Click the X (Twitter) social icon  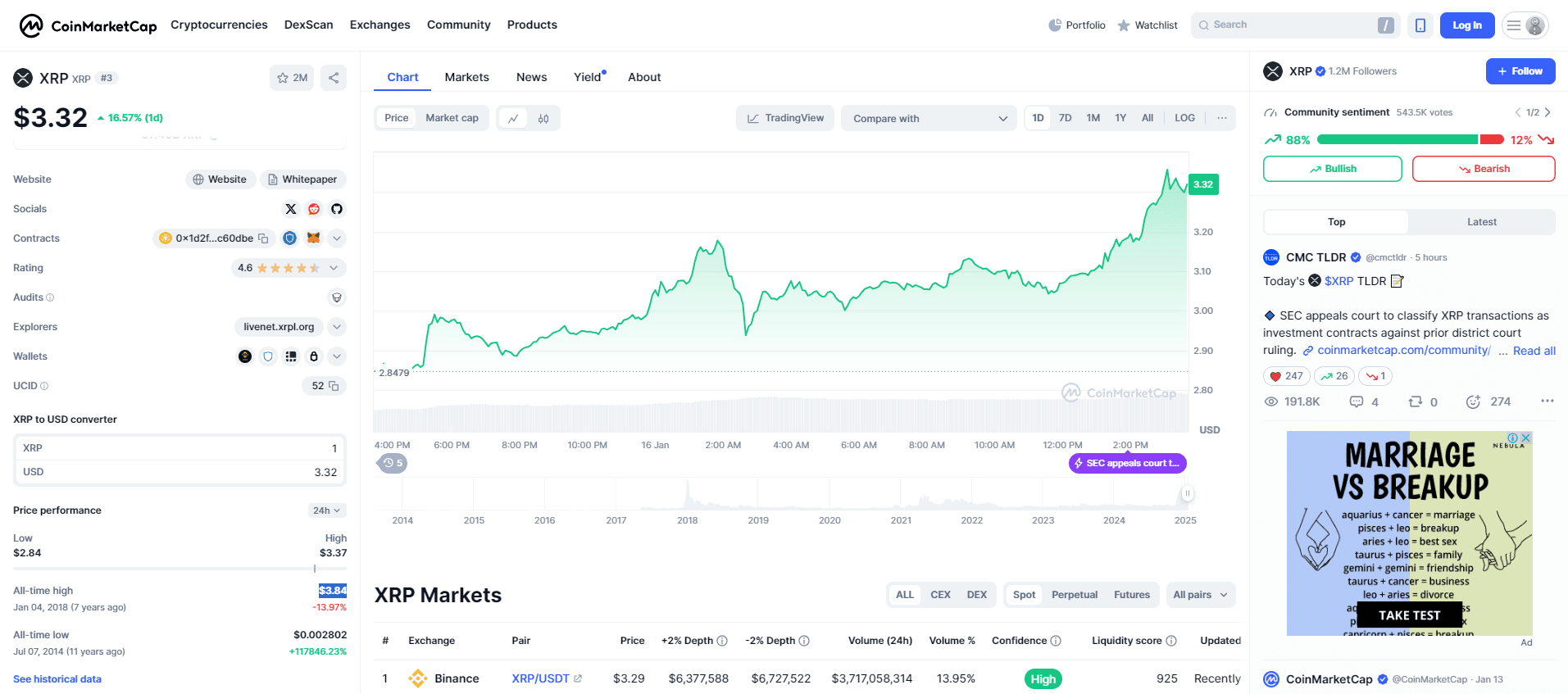point(291,209)
